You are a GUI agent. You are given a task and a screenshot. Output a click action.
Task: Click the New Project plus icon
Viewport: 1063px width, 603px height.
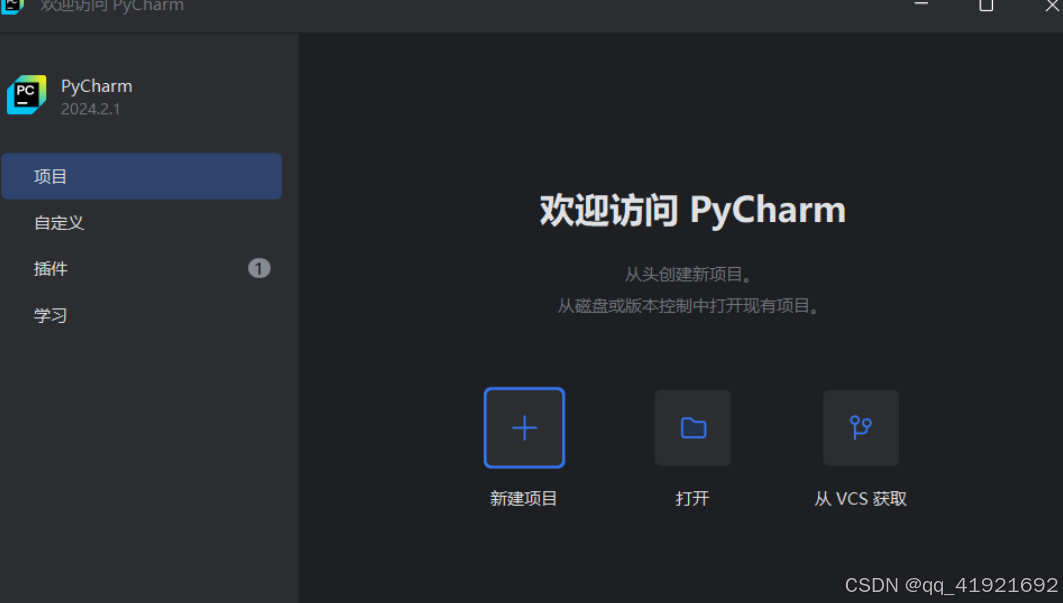pos(524,428)
